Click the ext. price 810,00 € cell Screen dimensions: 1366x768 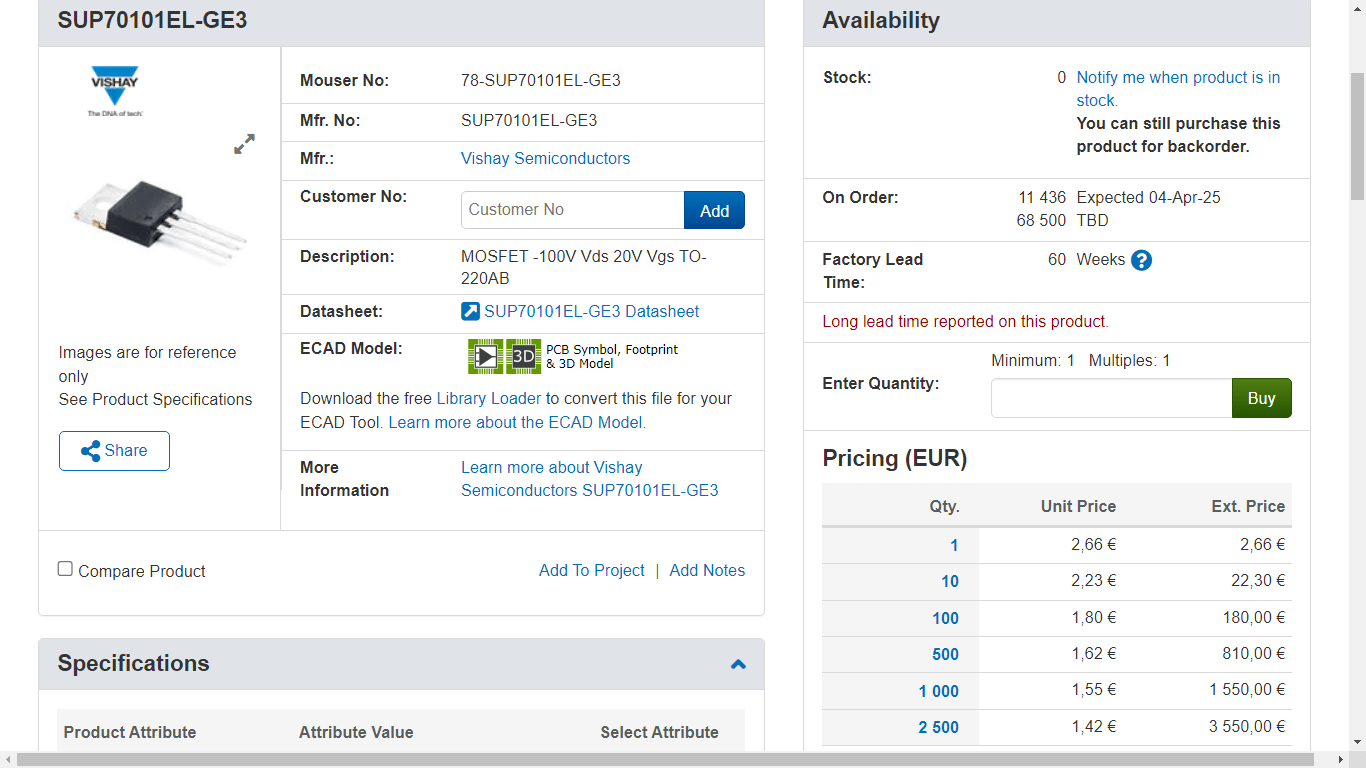(x=1254, y=653)
